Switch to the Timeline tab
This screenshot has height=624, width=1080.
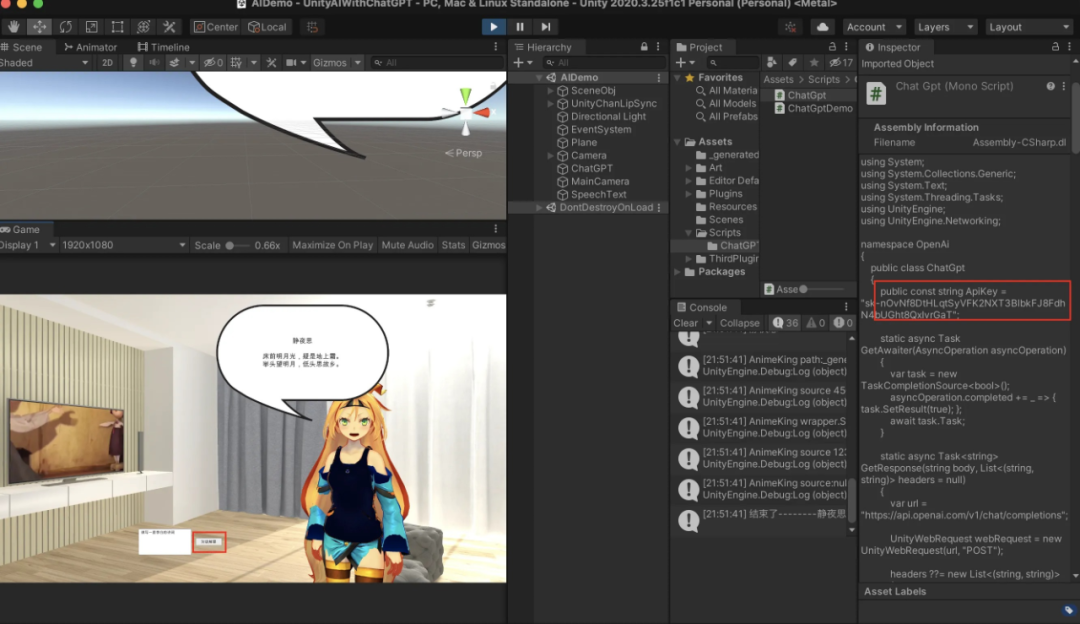point(164,47)
